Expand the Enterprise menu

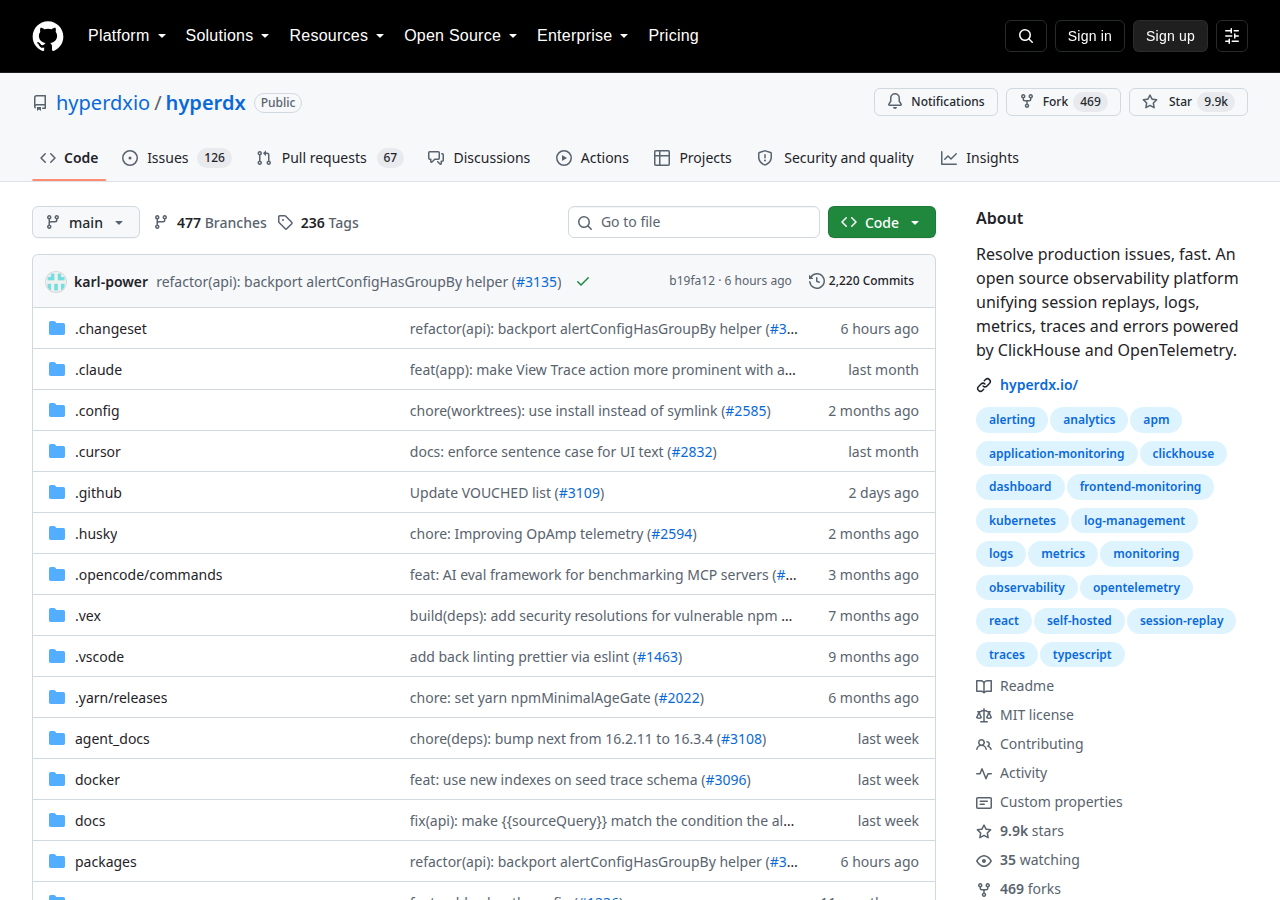click(x=582, y=36)
